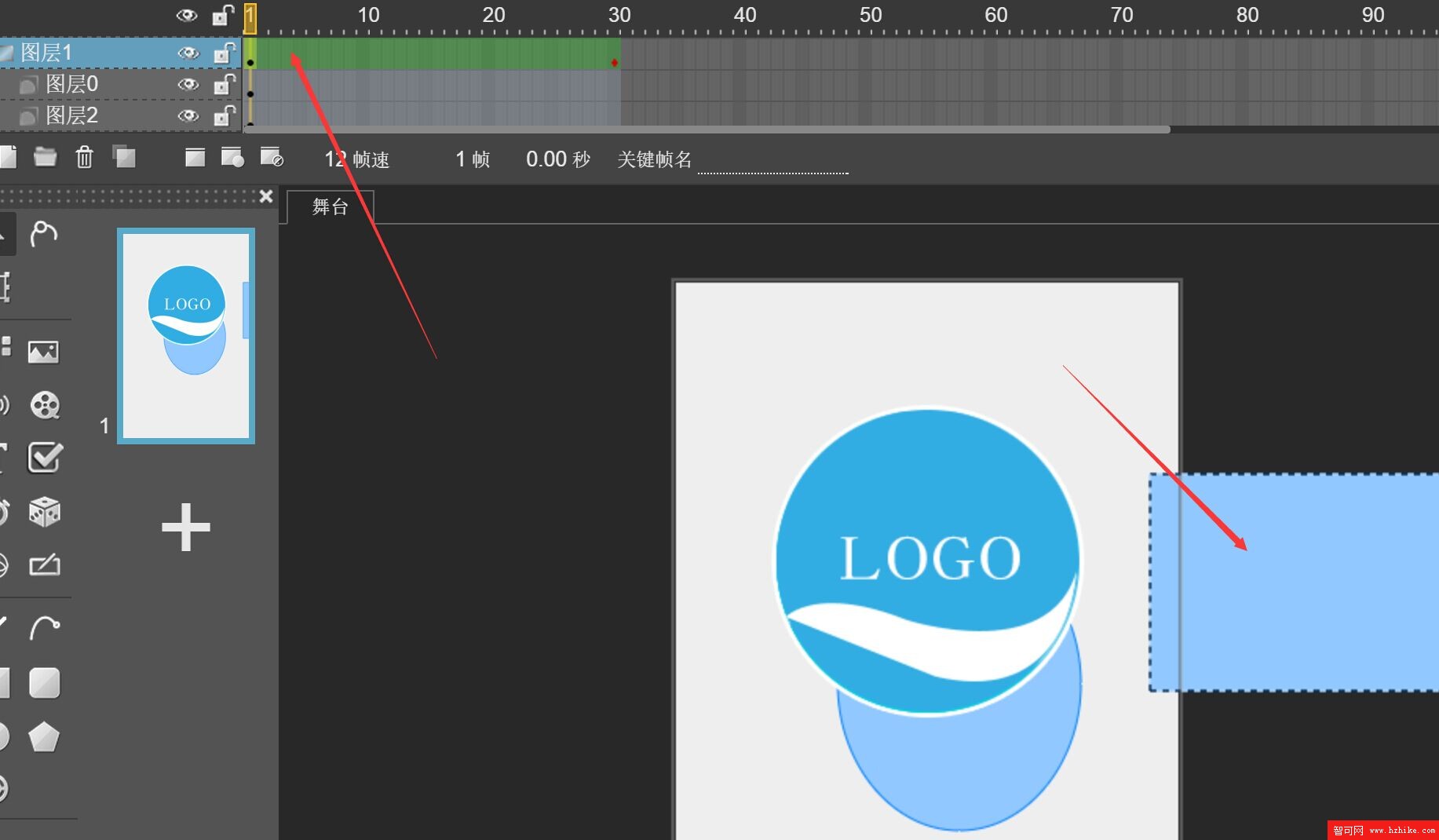Select the curve drawing tool

pos(44,628)
